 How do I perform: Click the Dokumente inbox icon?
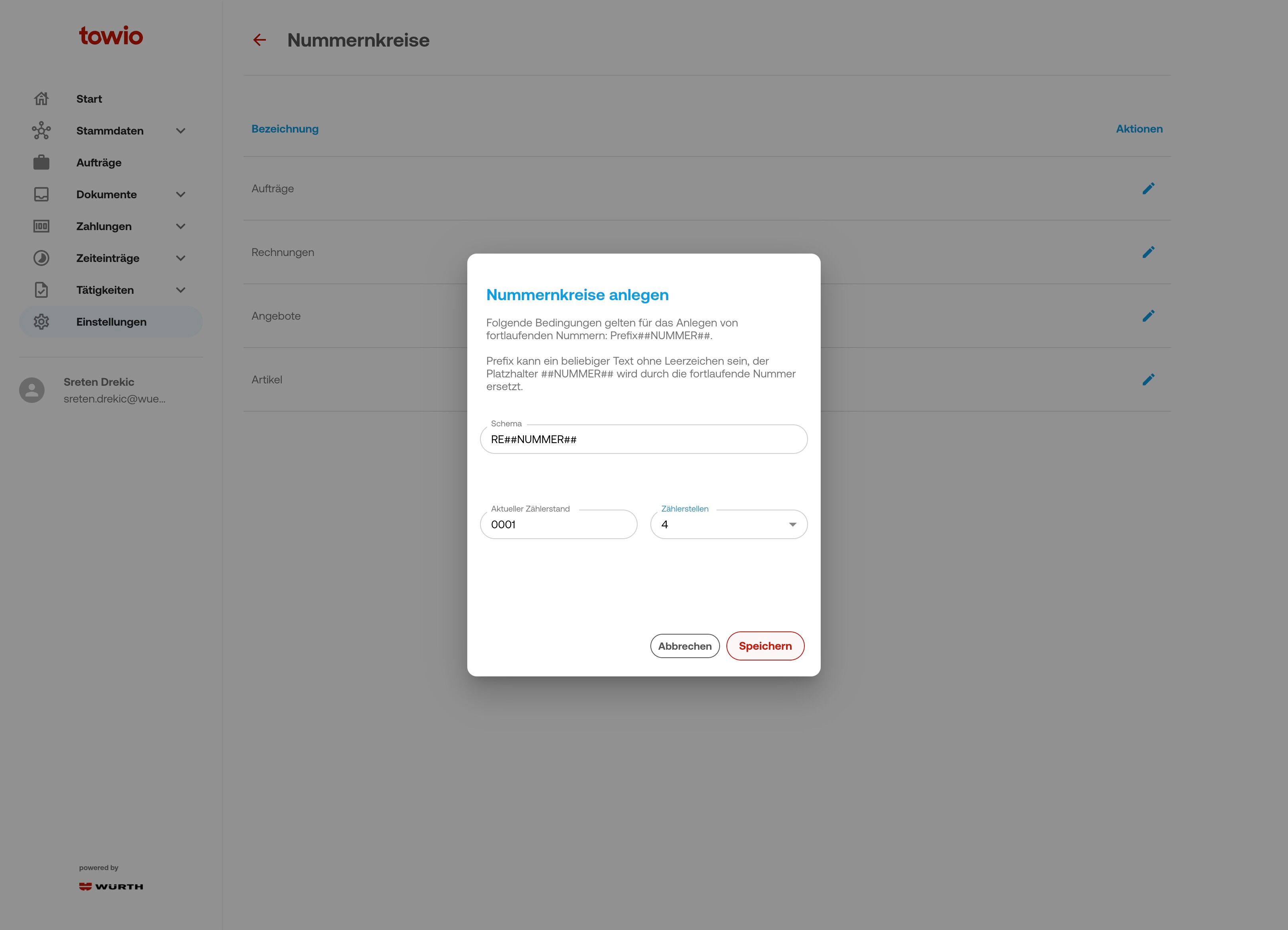[41, 194]
